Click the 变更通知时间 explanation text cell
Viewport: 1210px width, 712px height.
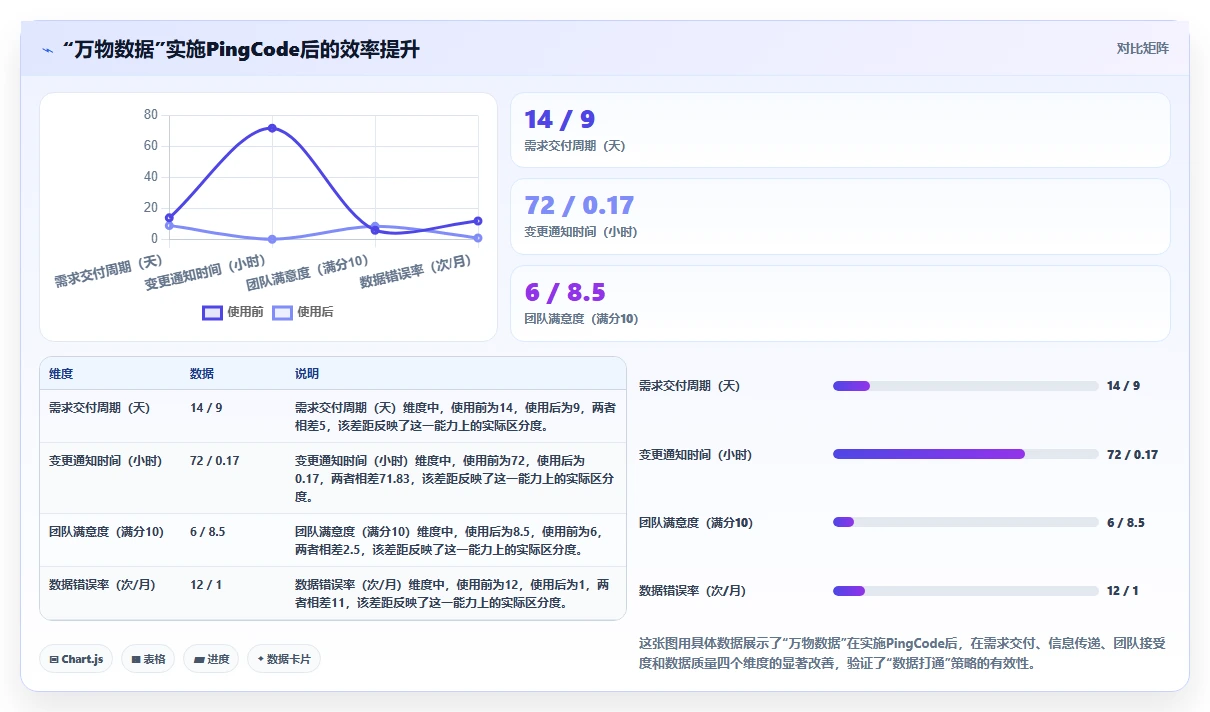454,478
